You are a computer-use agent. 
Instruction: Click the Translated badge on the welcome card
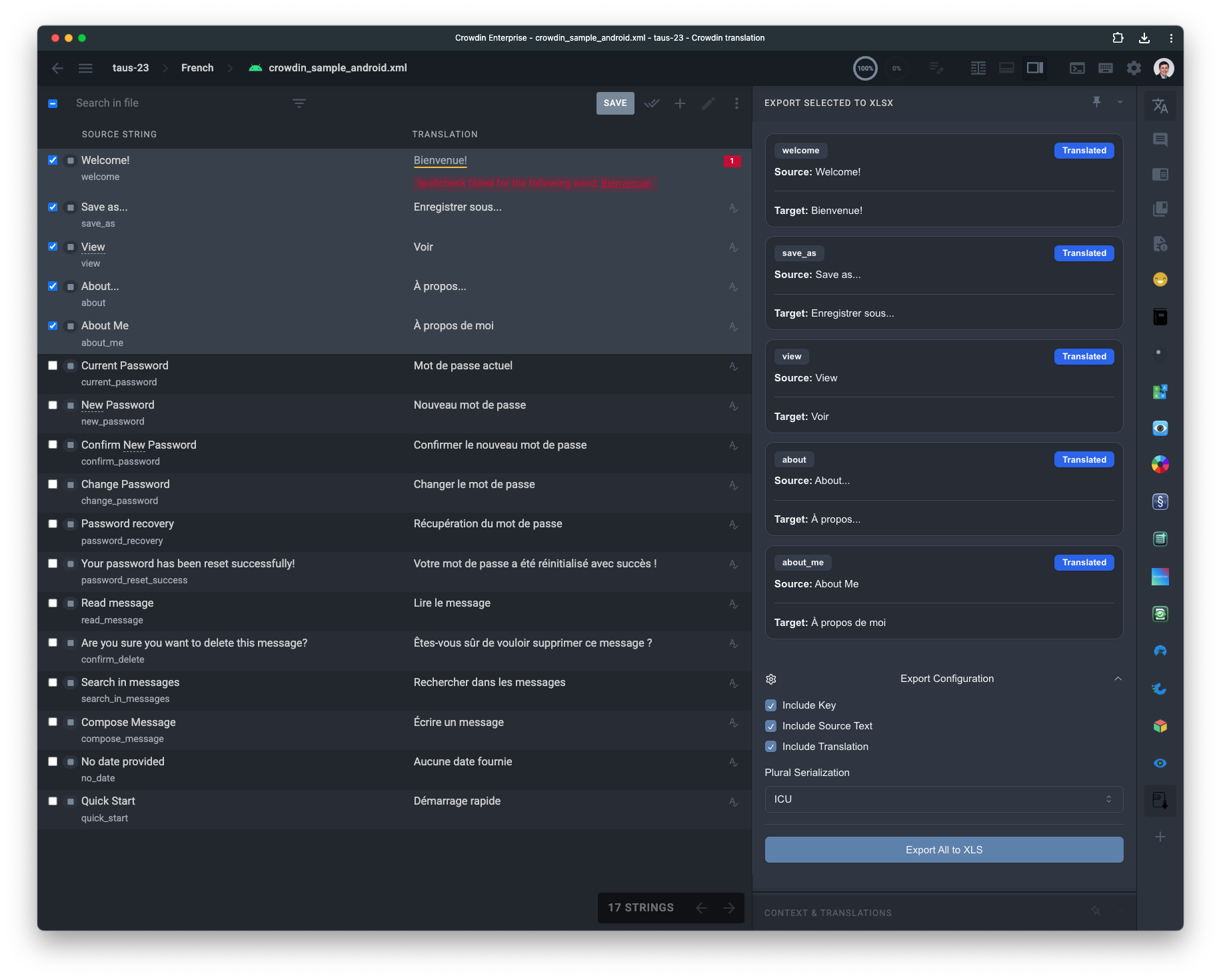[1084, 151]
